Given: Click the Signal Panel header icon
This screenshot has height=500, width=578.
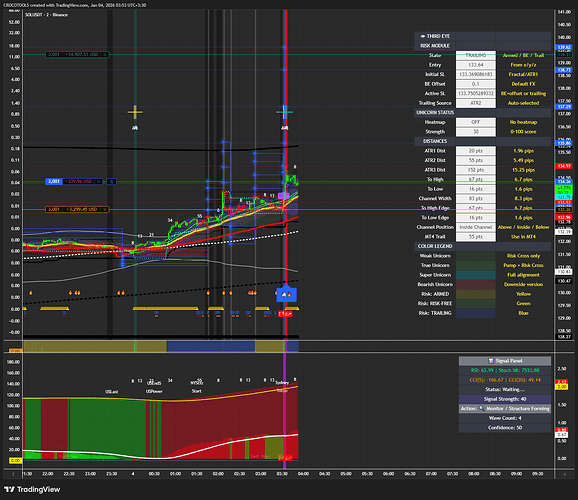Looking at the screenshot, I should point(491,361).
